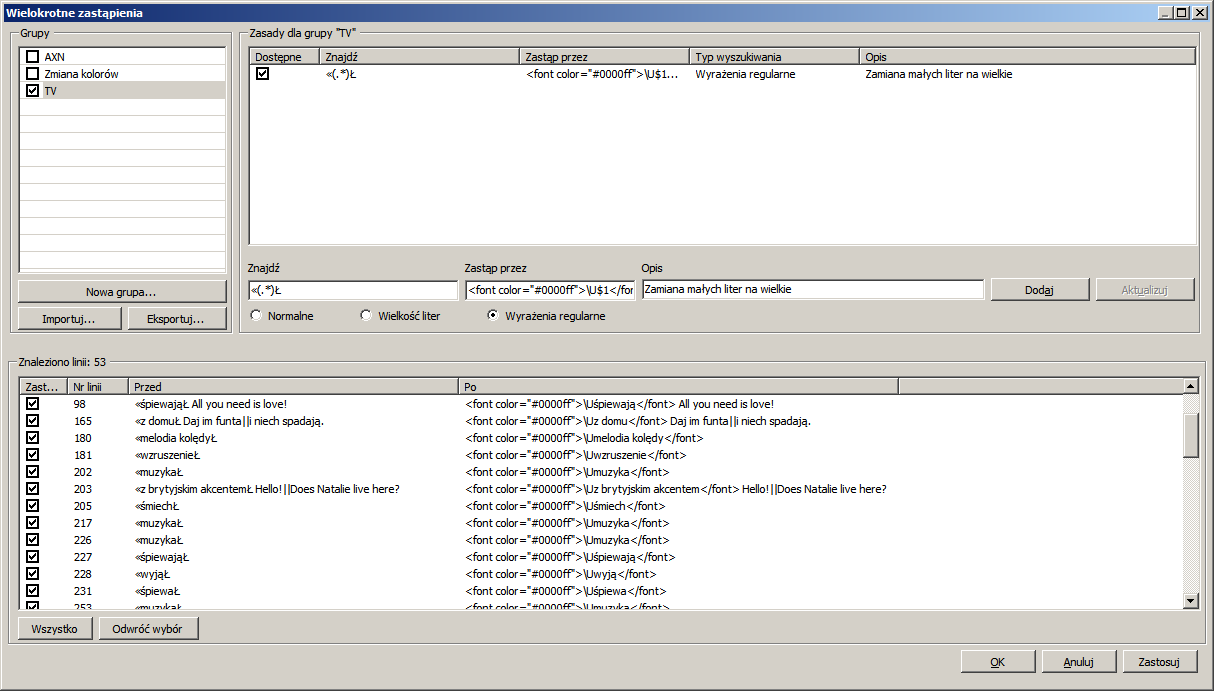Focus the Opis input field

coord(813,289)
